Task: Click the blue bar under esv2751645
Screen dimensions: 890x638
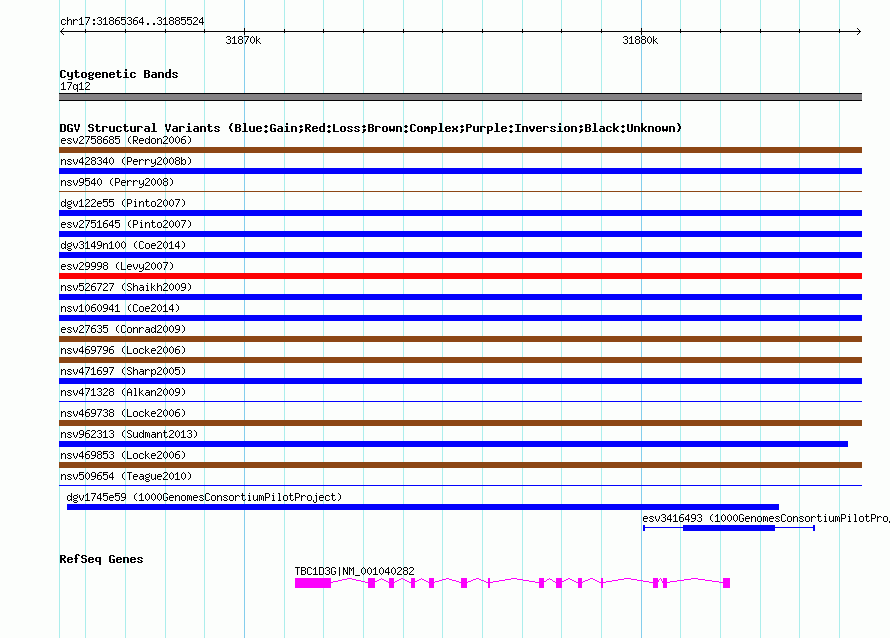Action: (460, 234)
